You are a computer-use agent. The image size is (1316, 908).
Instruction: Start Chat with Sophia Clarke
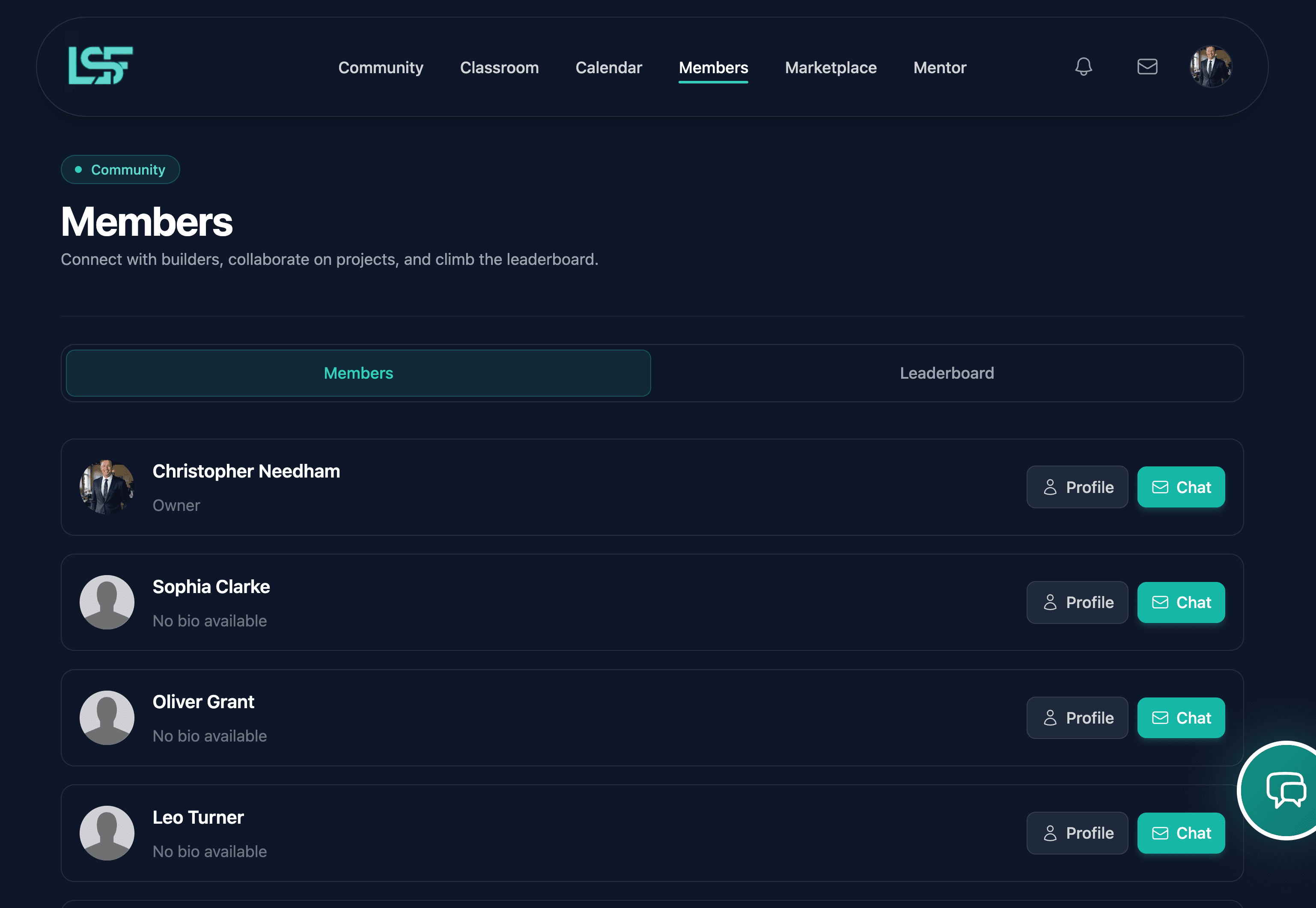(x=1181, y=602)
